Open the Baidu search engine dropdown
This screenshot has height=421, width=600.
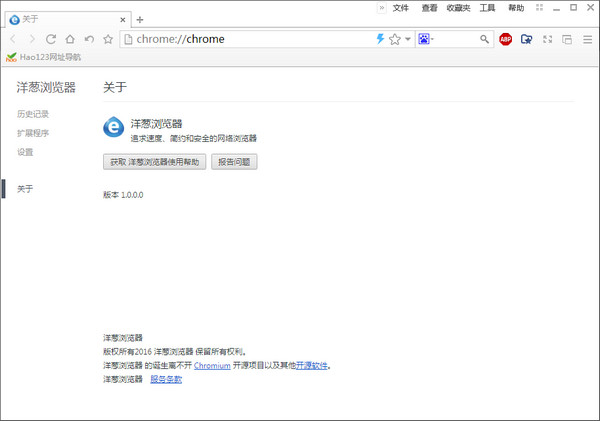coord(427,39)
